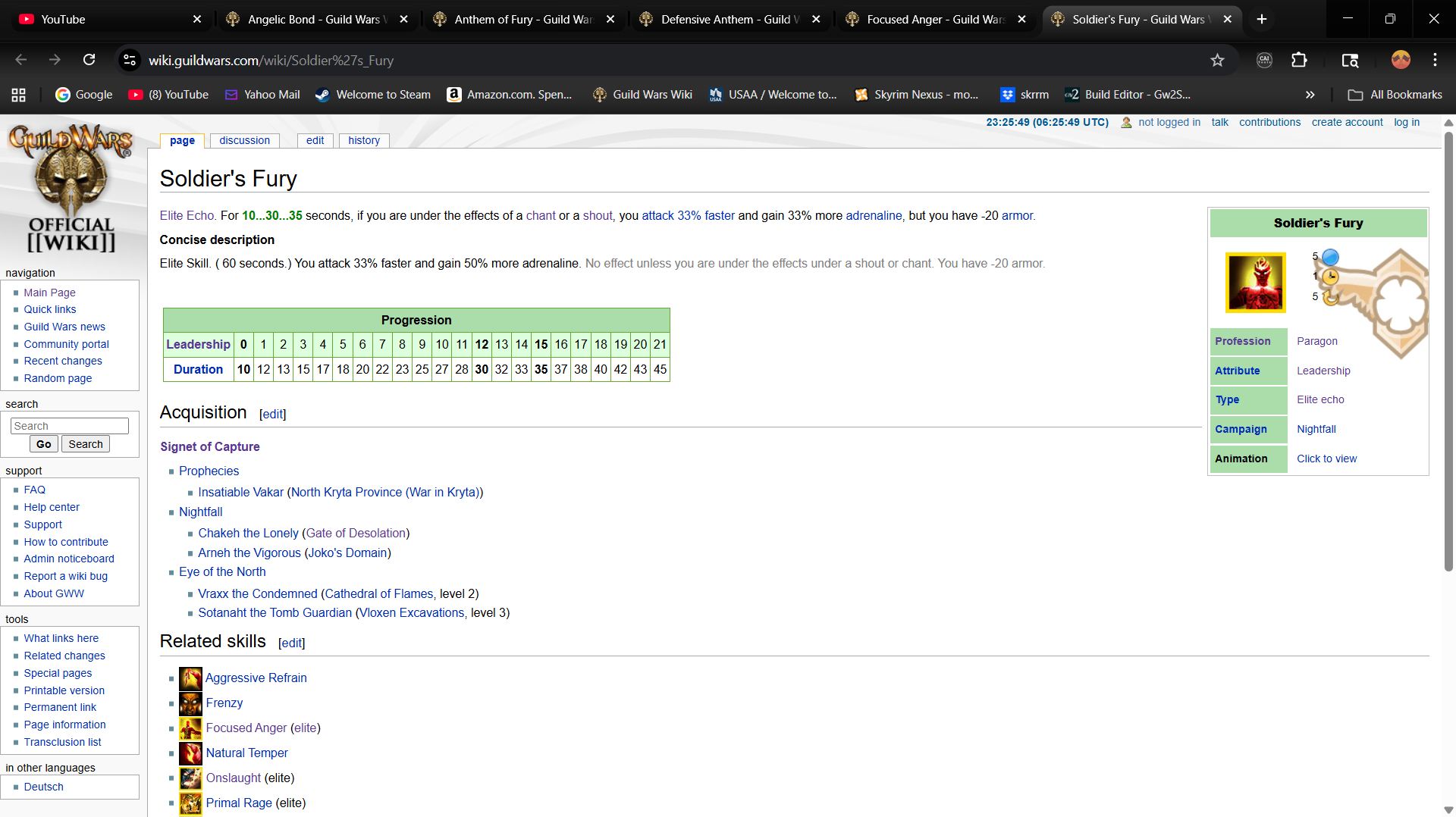Open Vraxx the Condemned link
This screenshot has width=1456, height=817.
point(258,594)
